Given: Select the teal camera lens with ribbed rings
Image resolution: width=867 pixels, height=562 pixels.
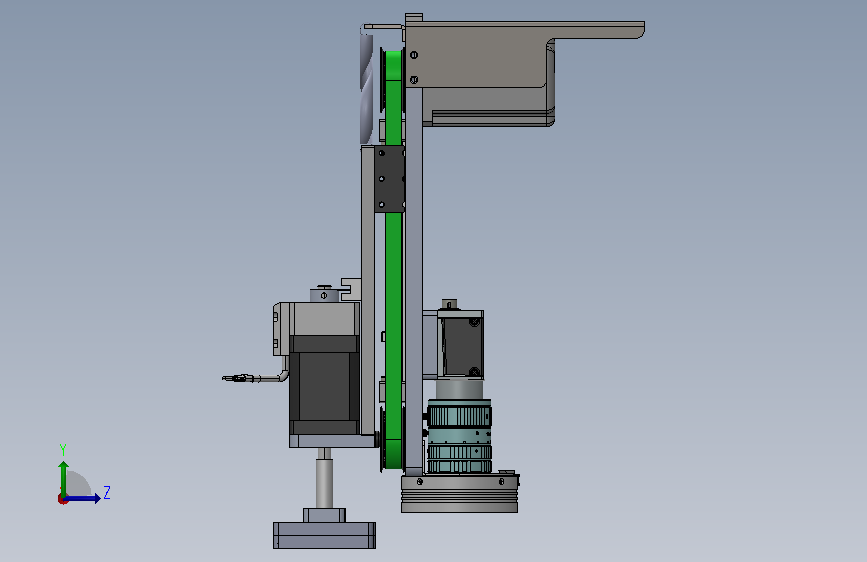Looking at the screenshot, I should (459, 437).
